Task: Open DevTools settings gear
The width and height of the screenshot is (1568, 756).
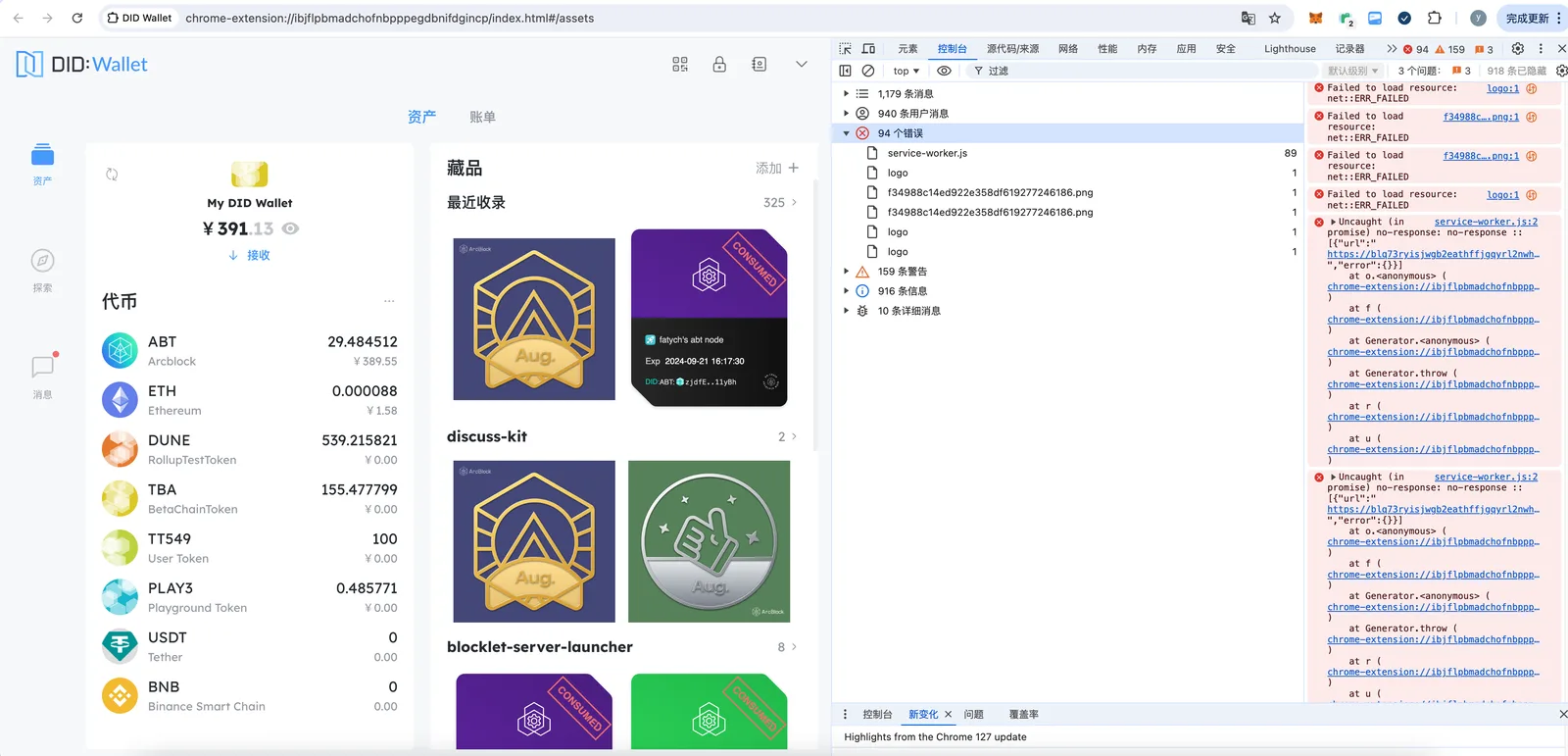Action: [1517, 48]
